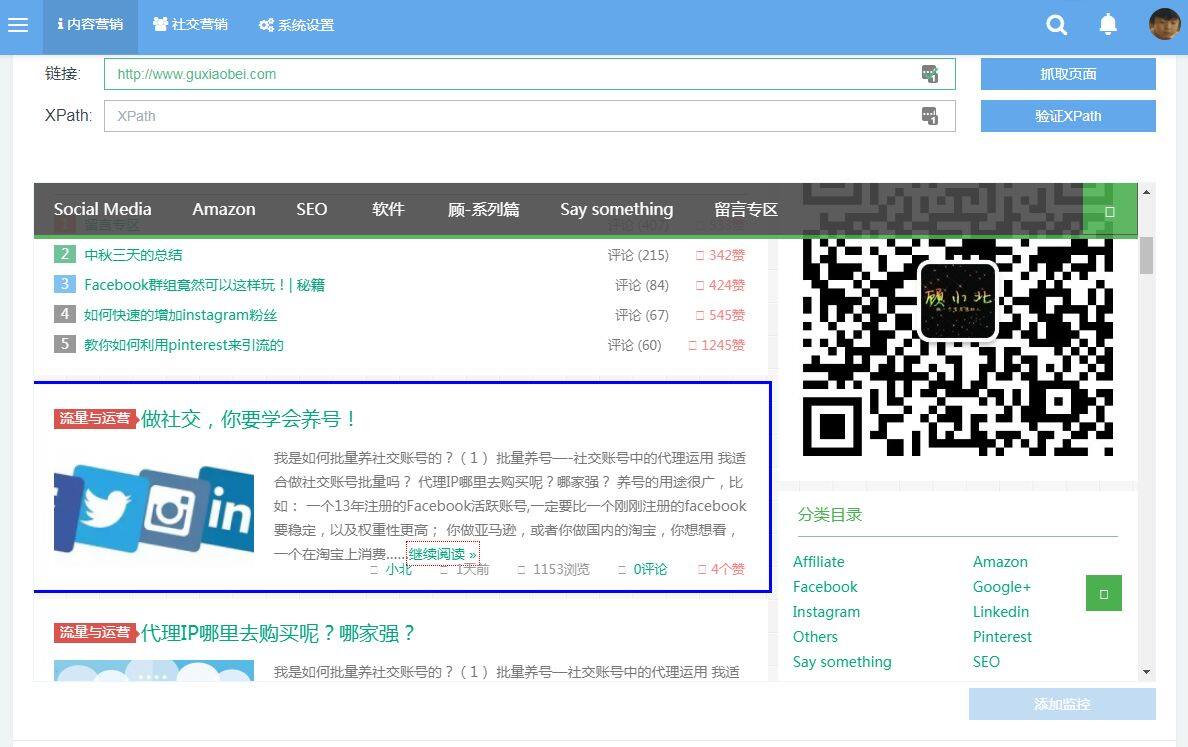Click the scrollbar up arrow
The image size is (1188, 747).
[x=1146, y=192]
